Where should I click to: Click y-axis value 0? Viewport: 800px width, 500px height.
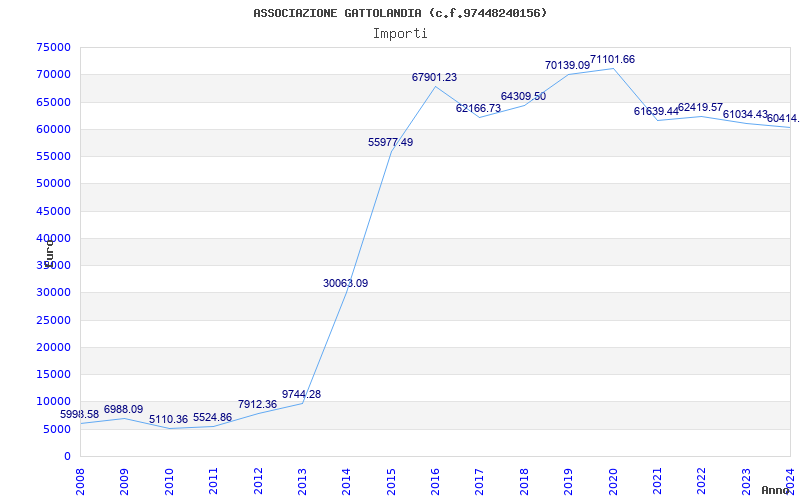click(67, 456)
